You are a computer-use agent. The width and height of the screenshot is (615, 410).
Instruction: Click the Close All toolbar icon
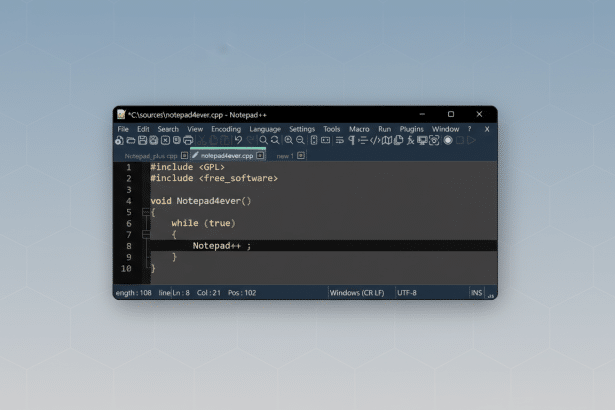[x=177, y=140]
